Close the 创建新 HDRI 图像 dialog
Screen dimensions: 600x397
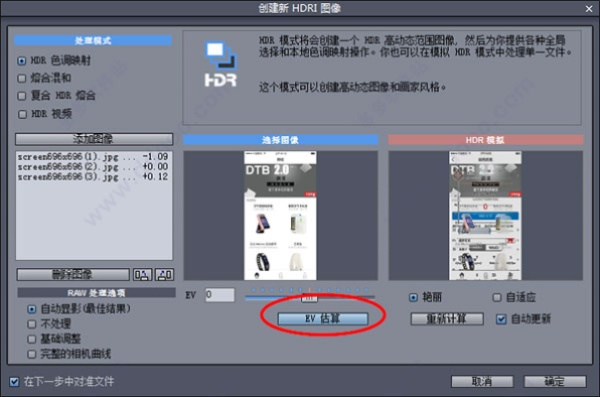point(589,8)
